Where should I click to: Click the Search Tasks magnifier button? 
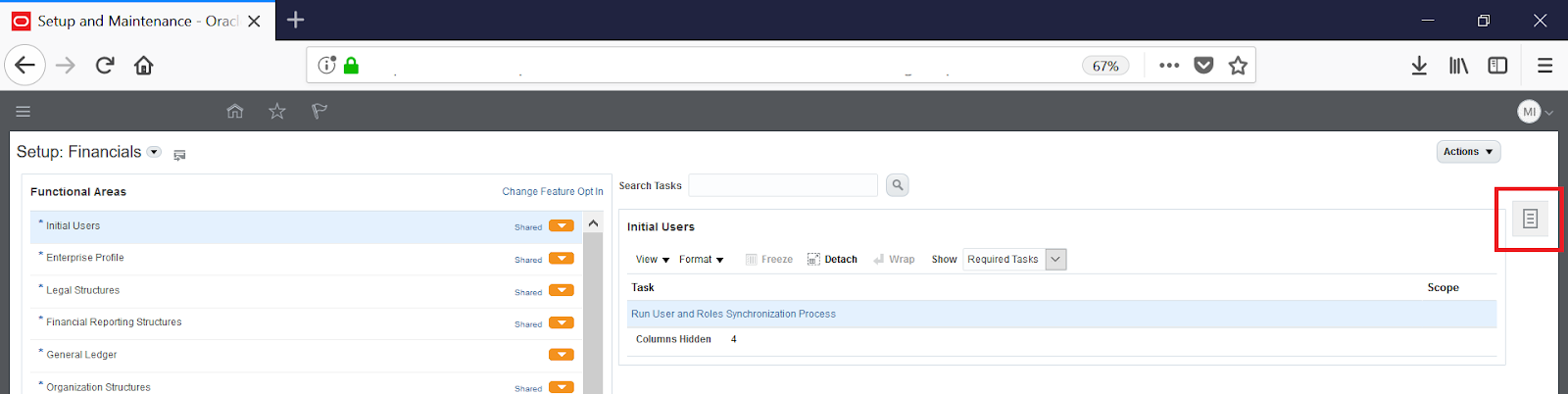[x=897, y=185]
